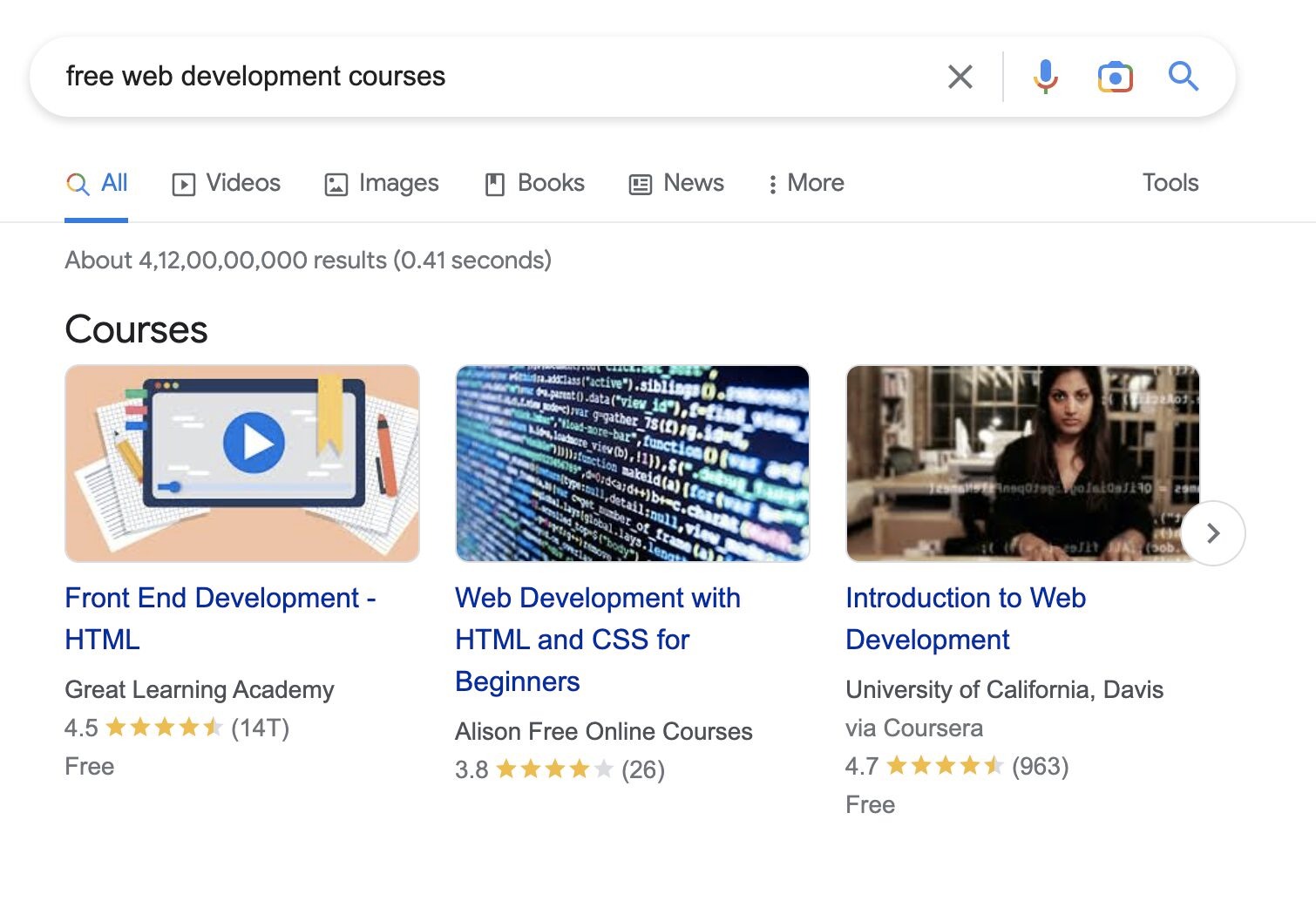
Task: Advance the courses carousel with the arrow
Action: [x=1213, y=533]
